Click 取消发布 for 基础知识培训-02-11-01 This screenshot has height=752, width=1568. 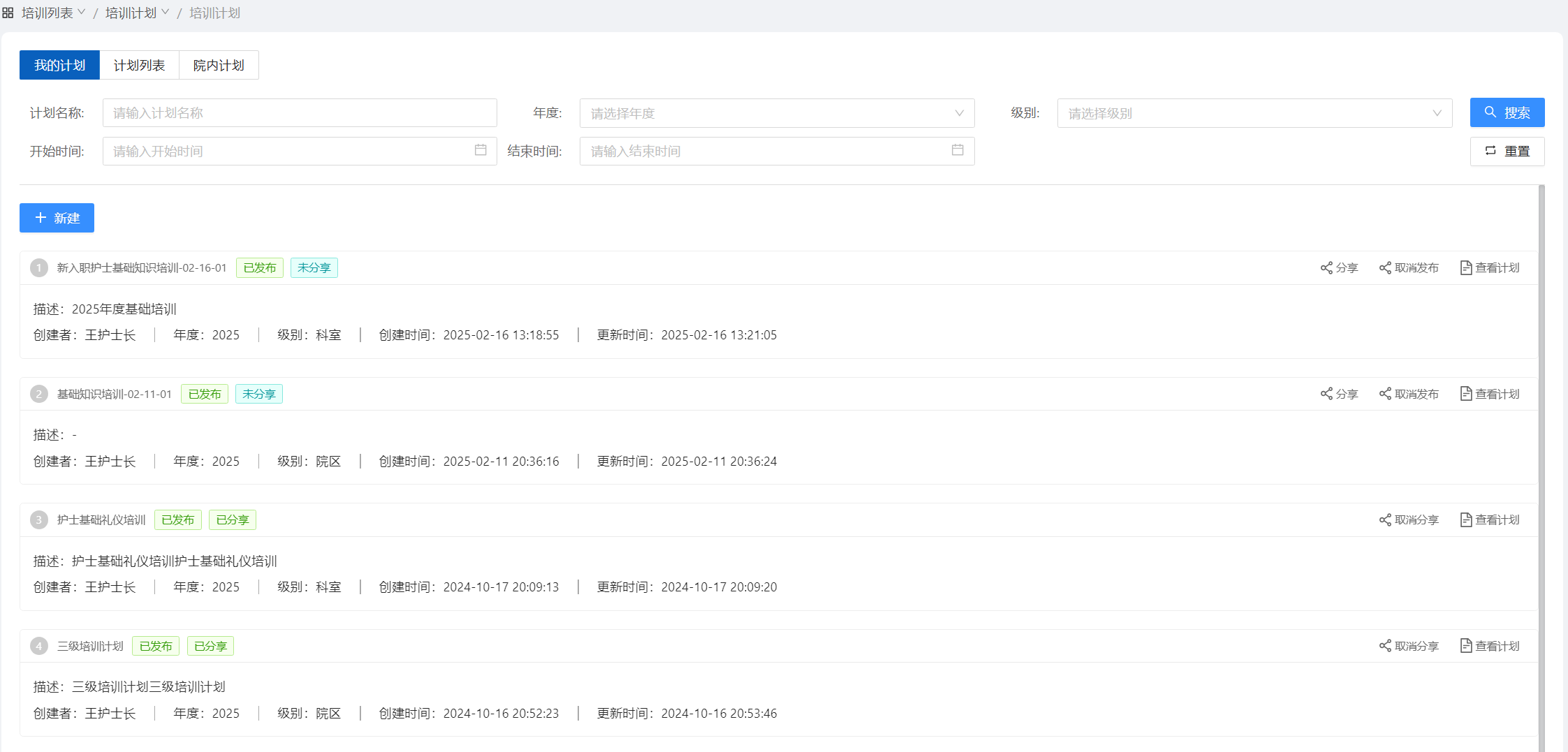(1409, 395)
